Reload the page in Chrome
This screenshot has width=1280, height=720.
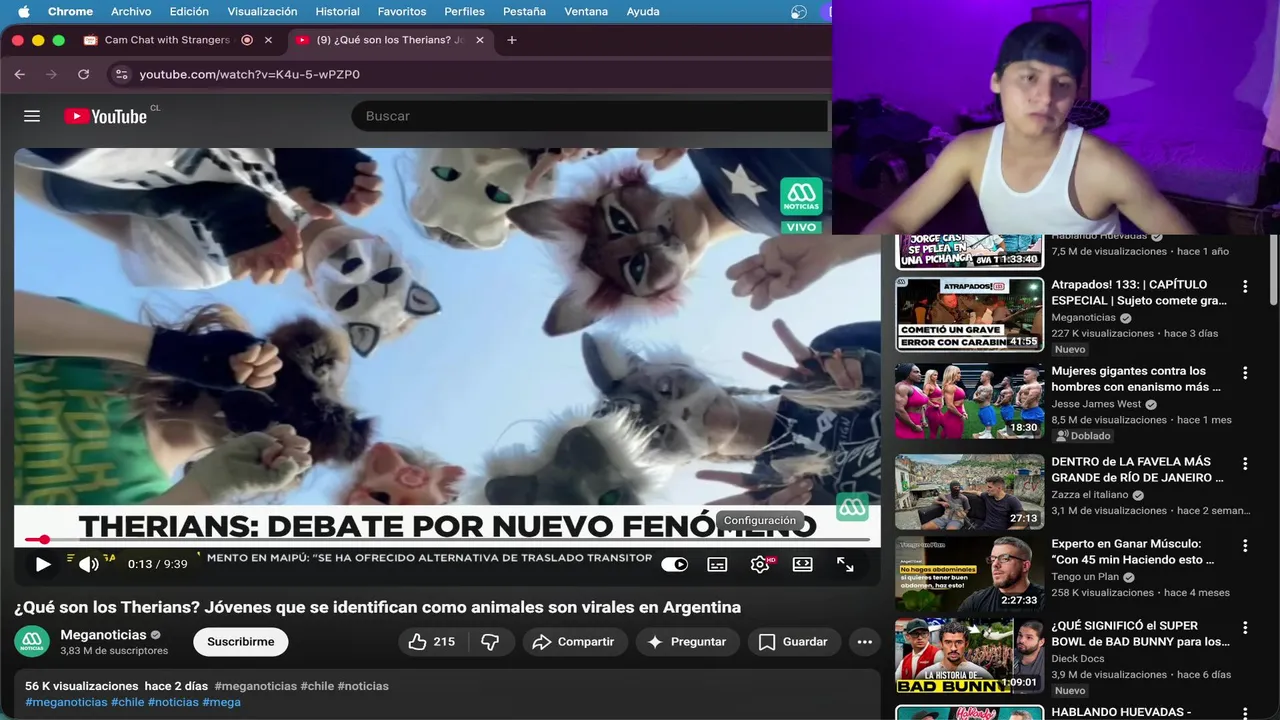pos(83,74)
